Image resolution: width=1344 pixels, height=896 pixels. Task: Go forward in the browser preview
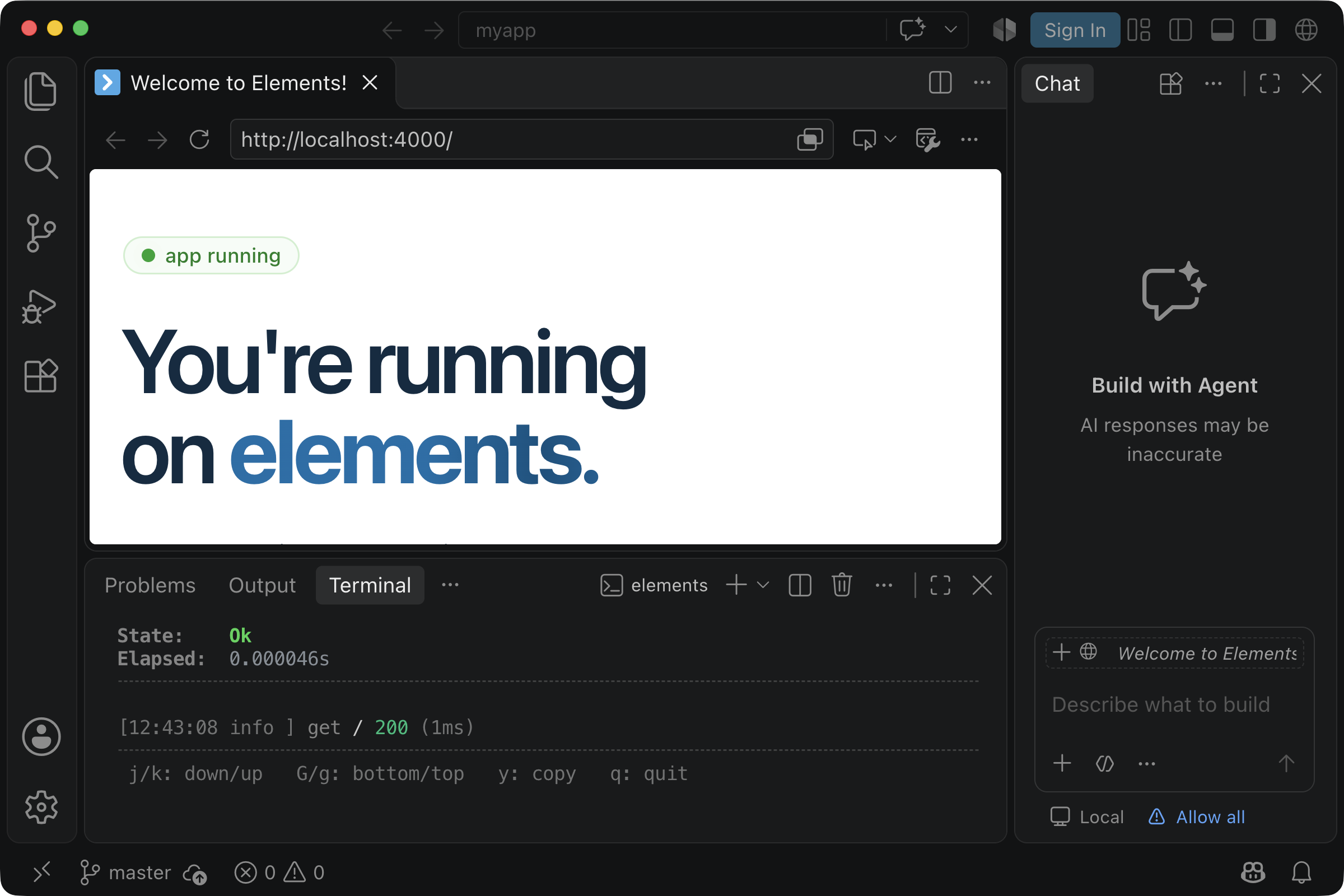coord(158,139)
